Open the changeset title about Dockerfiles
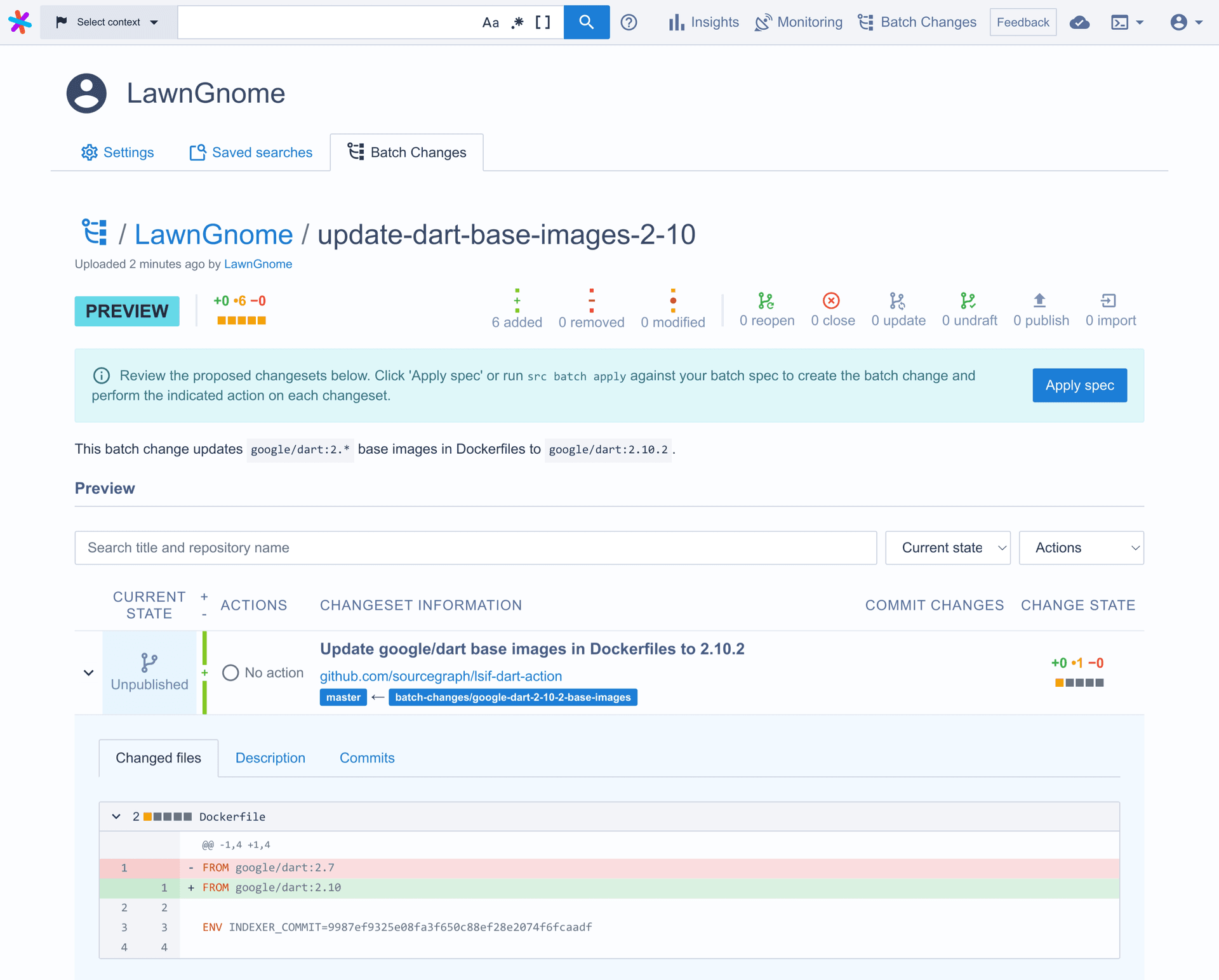The height and width of the screenshot is (980, 1219). click(532, 649)
